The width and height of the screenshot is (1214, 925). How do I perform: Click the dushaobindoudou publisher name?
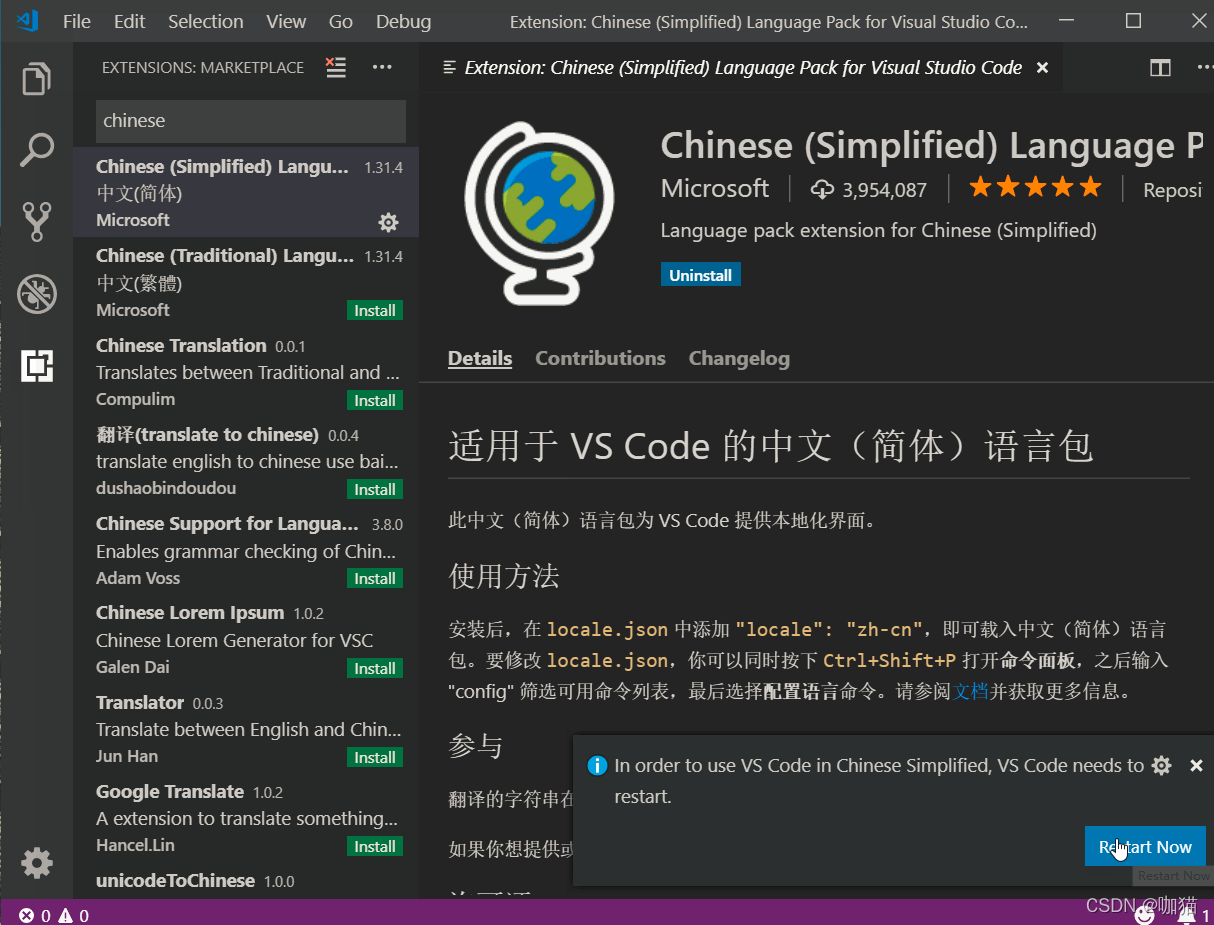point(166,488)
